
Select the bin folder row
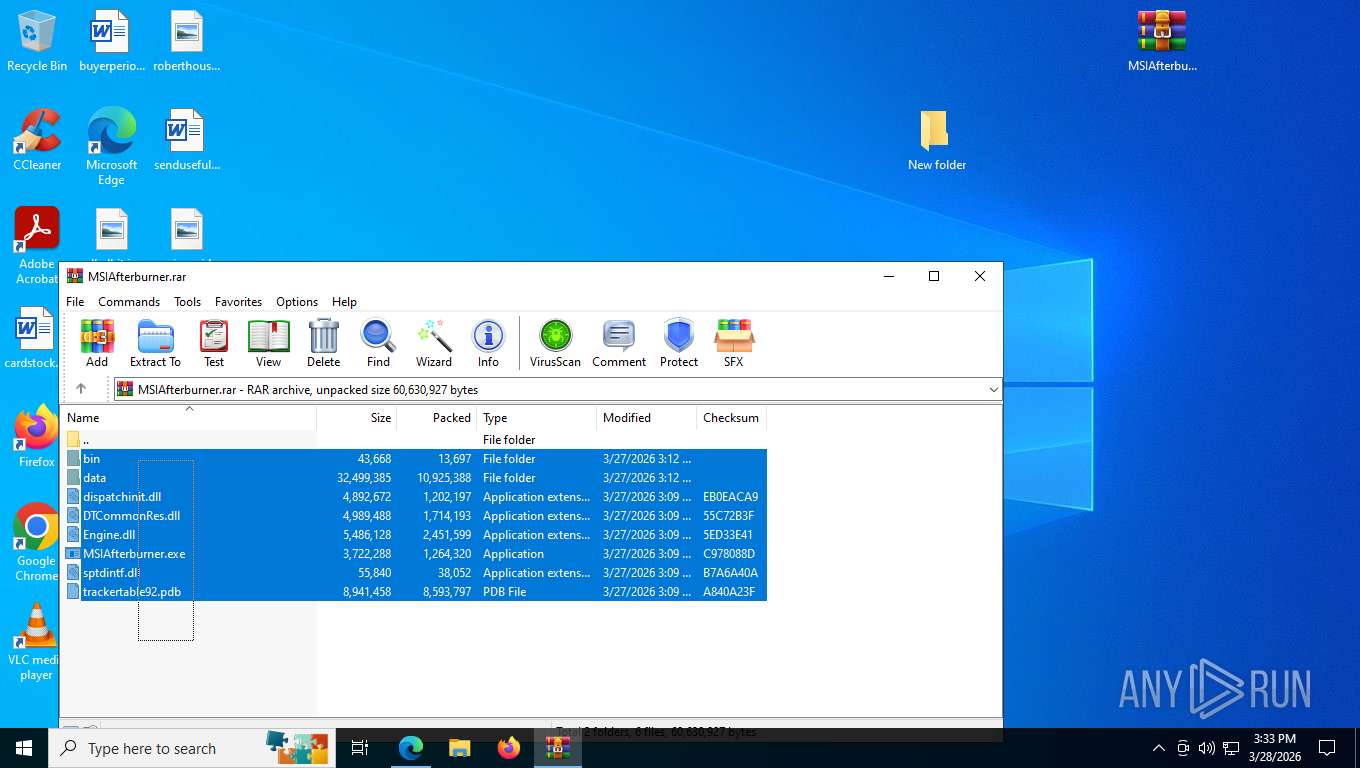coord(414,458)
